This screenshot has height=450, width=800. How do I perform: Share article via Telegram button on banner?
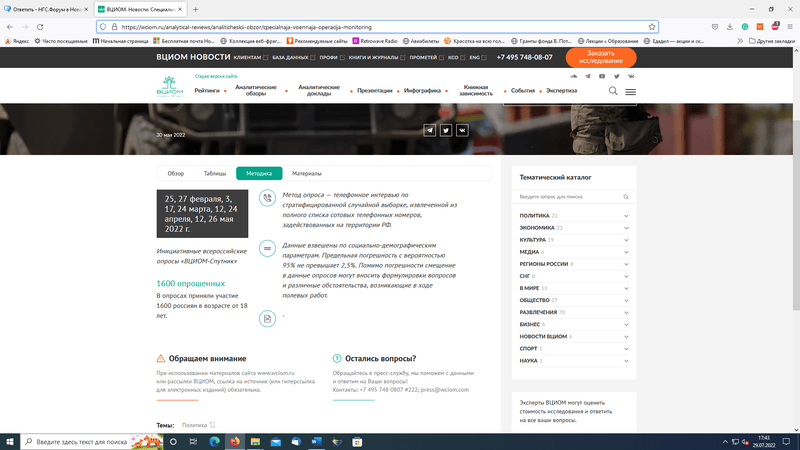pos(430,131)
